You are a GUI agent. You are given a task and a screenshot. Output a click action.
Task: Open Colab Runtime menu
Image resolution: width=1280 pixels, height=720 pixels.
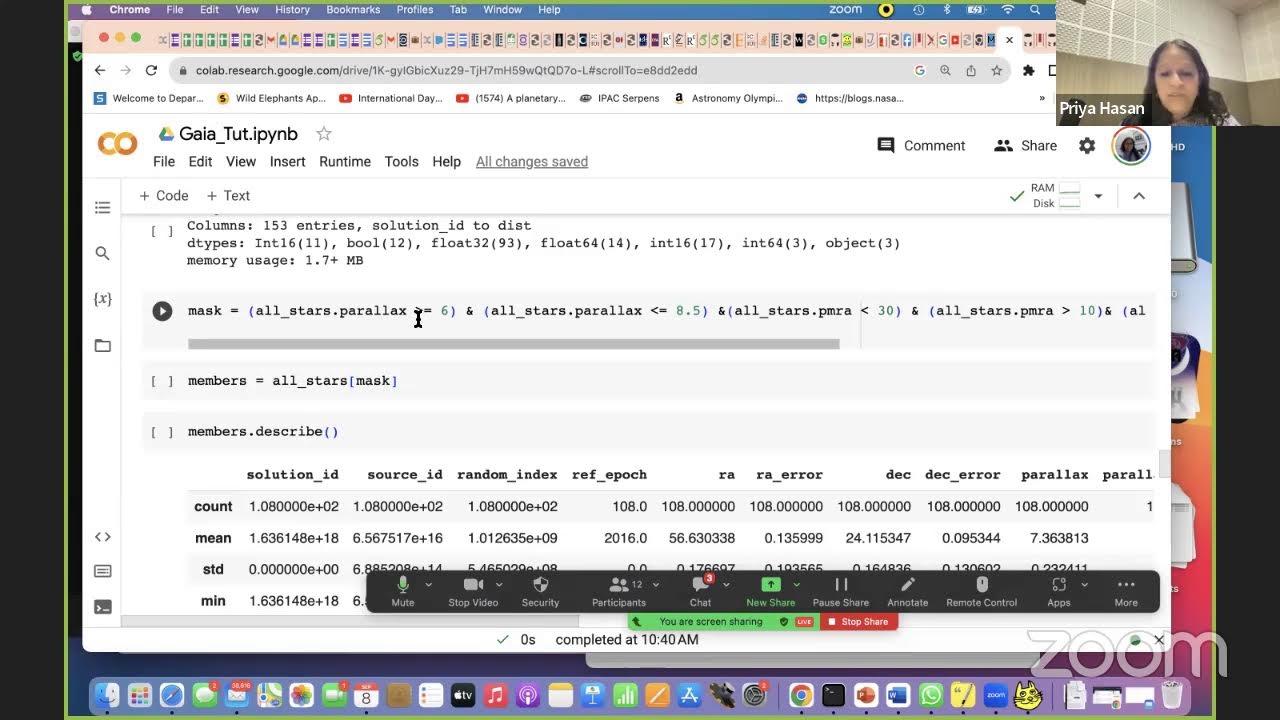coord(345,162)
